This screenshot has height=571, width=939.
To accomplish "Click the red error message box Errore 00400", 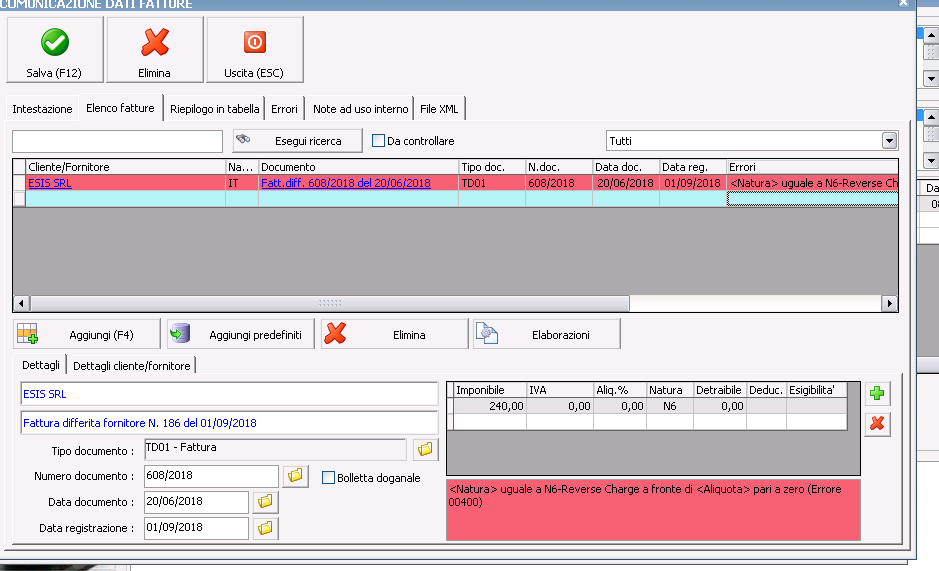I will (653, 510).
